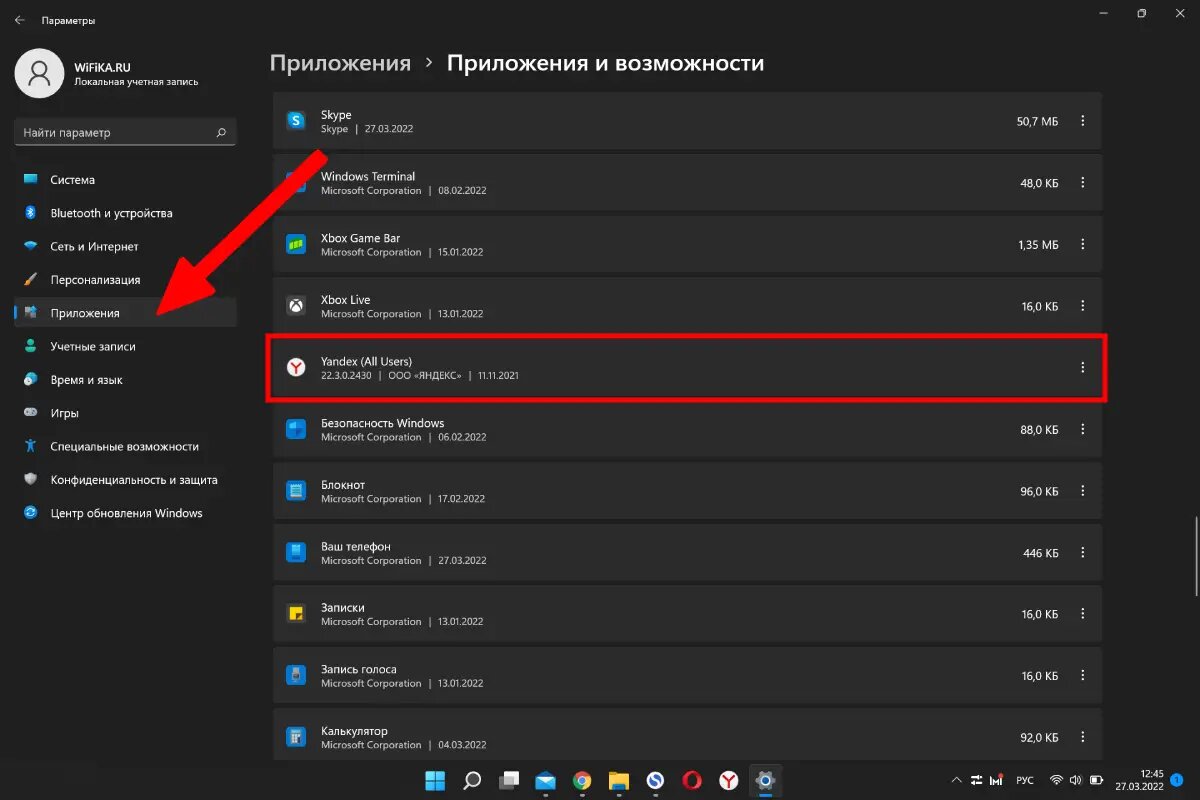Open the three-dot menu for Ваш телефон
Viewport: 1200px width, 800px height.
tap(1082, 553)
